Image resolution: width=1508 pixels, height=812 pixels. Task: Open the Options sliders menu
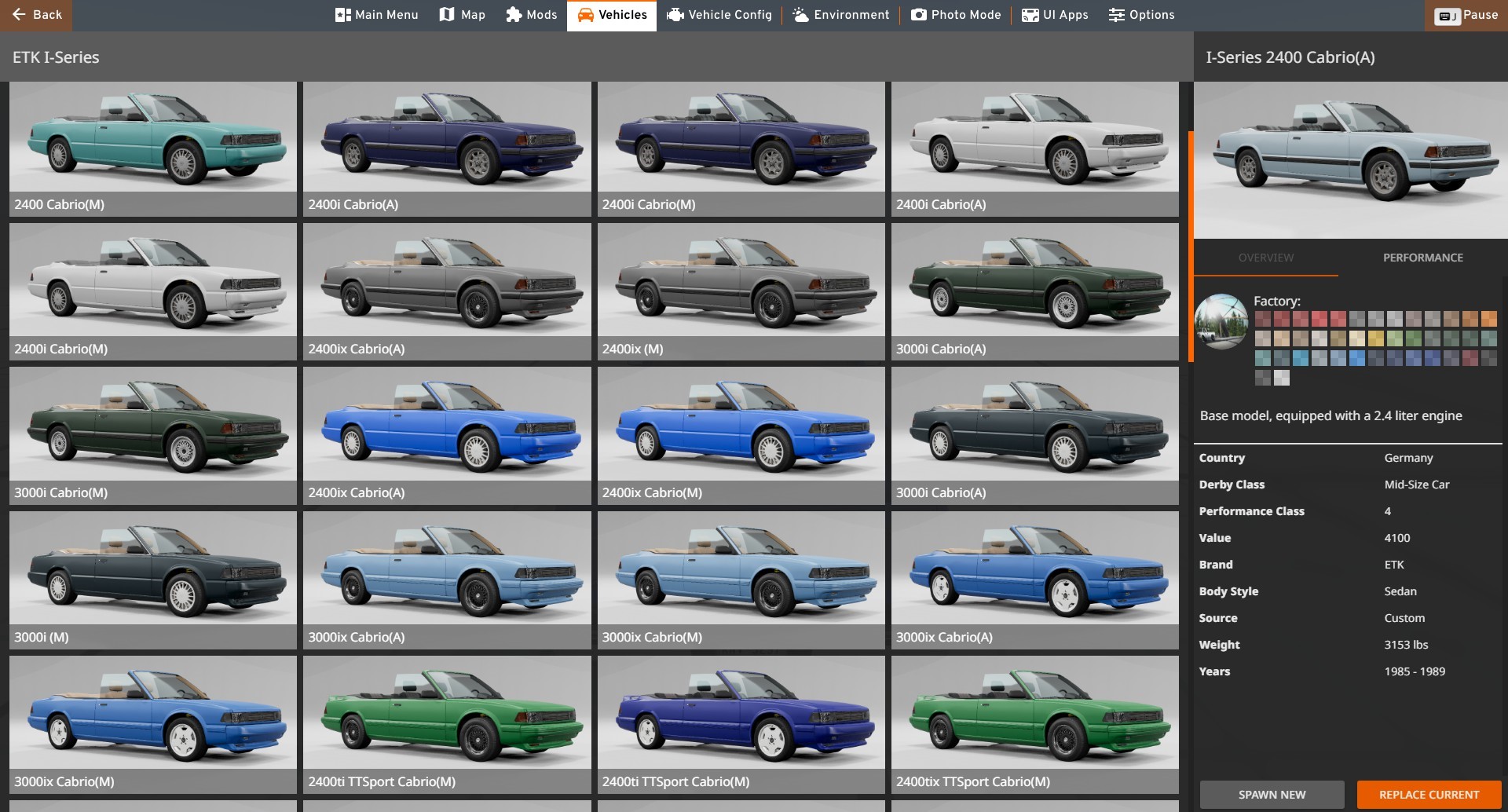coord(1141,15)
